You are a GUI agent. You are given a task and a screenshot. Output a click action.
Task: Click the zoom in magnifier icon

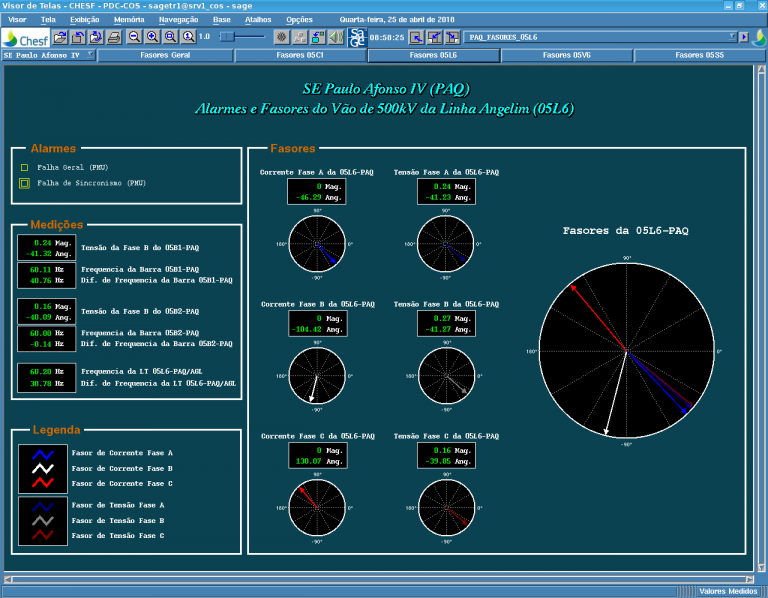(153, 37)
